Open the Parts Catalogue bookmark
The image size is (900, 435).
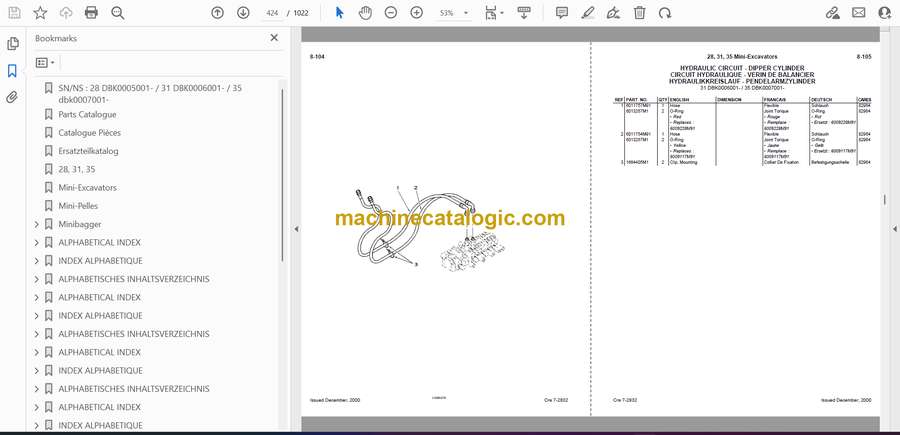87,115
